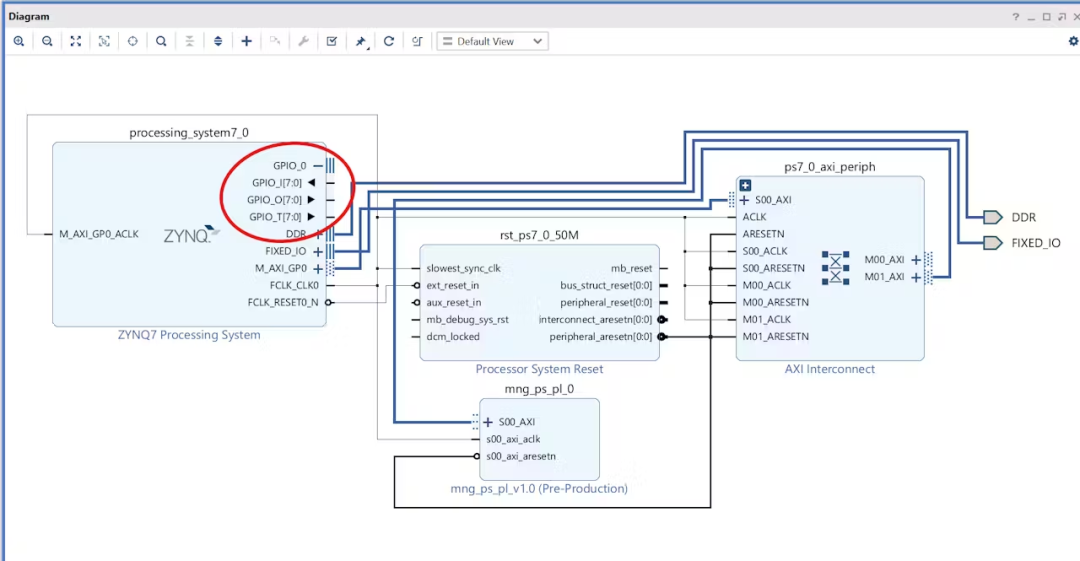Select the crossbar symbol in AXI Interconnect

click(x=835, y=268)
